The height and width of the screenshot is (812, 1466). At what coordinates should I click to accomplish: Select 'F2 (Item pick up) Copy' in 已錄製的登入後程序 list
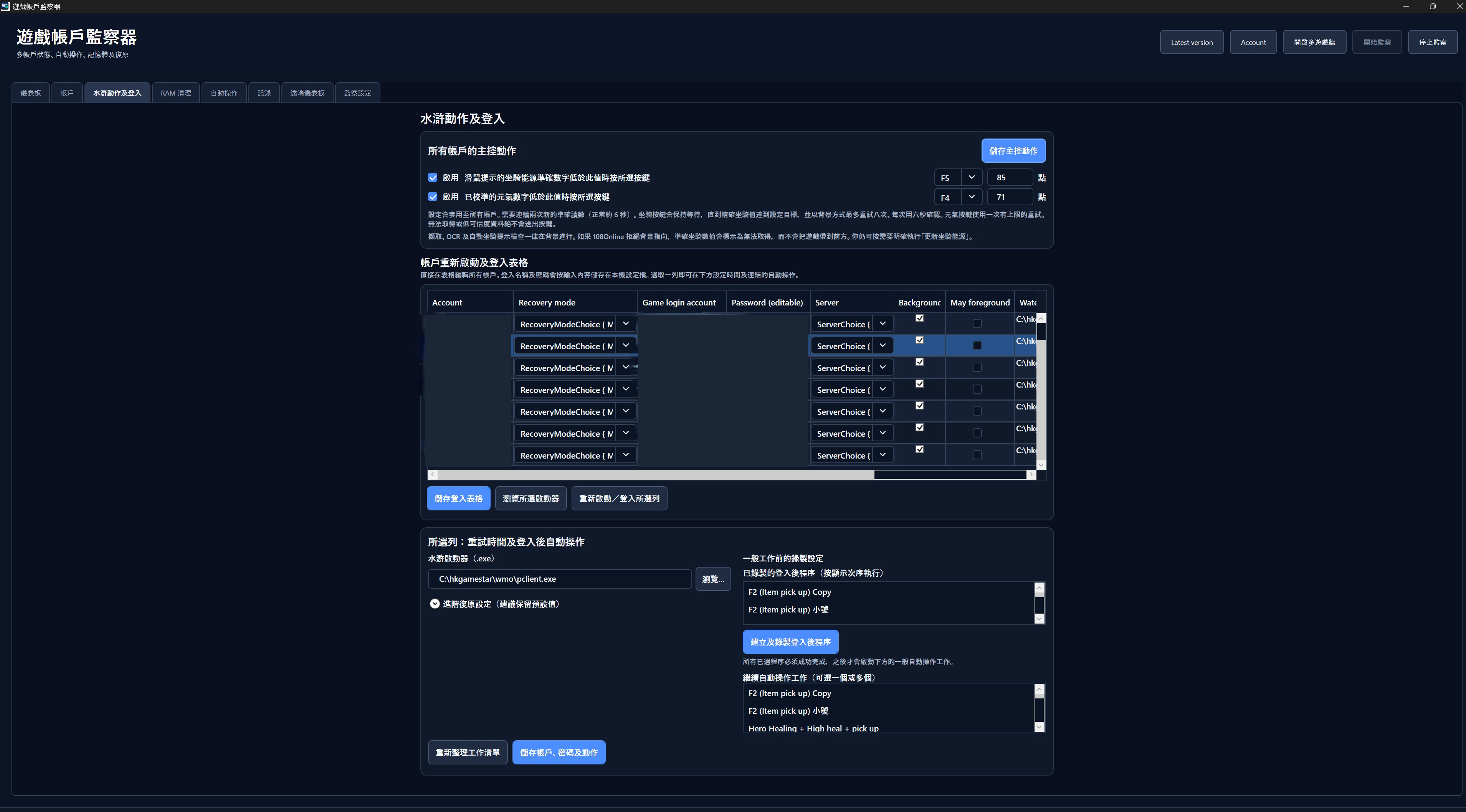(x=888, y=592)
